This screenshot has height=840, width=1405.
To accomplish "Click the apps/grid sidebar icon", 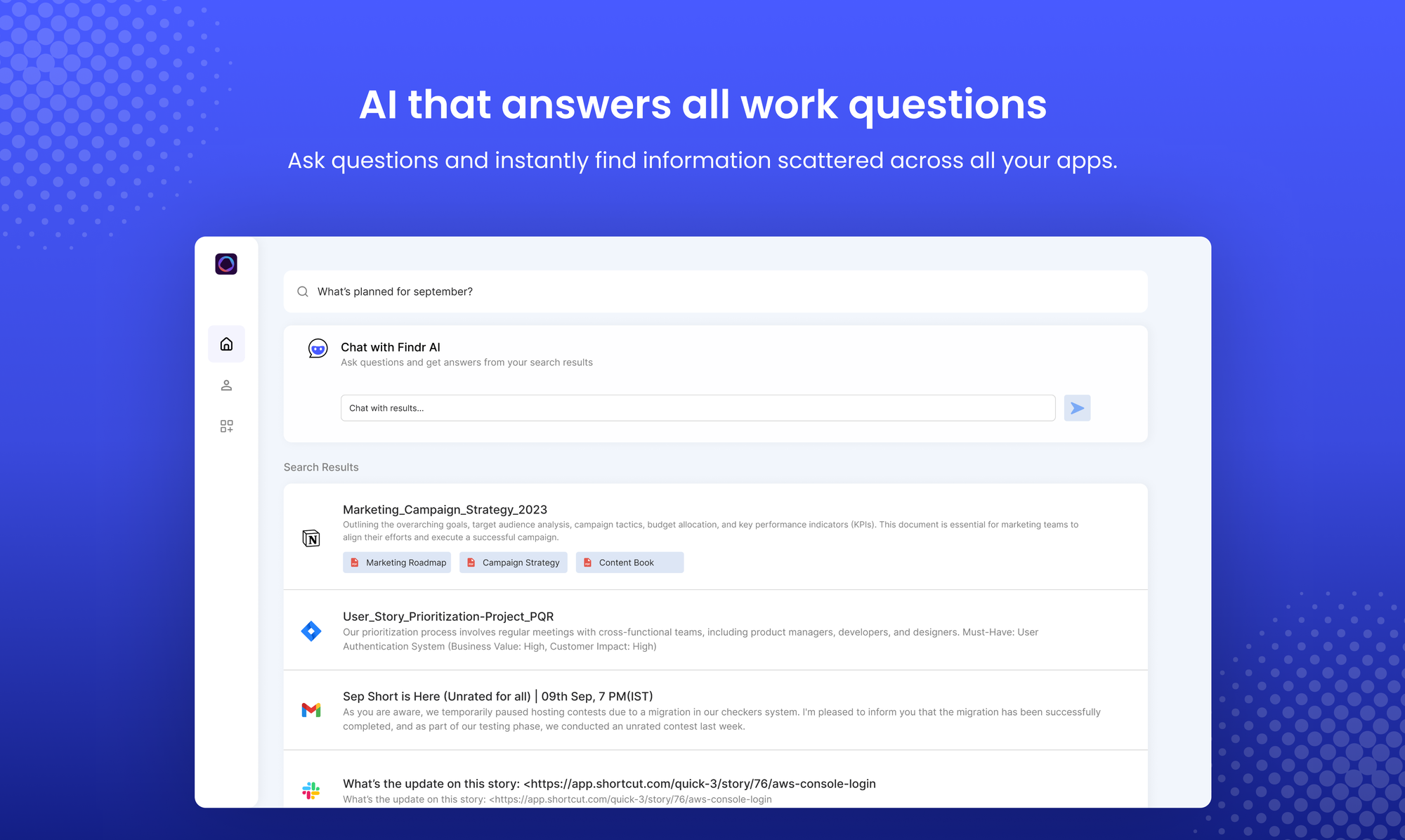I will click(226, 426).
